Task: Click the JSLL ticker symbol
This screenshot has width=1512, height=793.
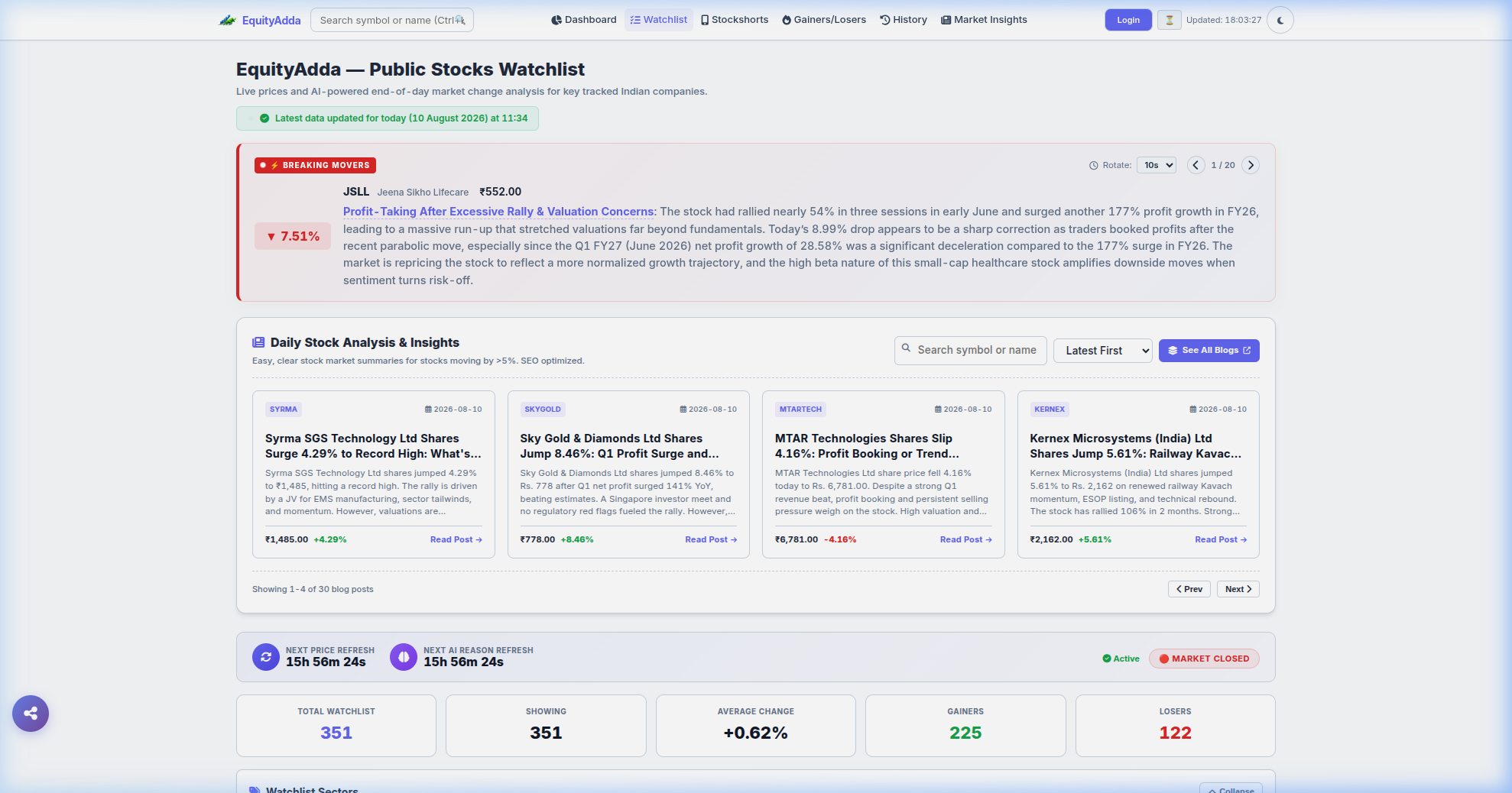Action: (356, 192)
